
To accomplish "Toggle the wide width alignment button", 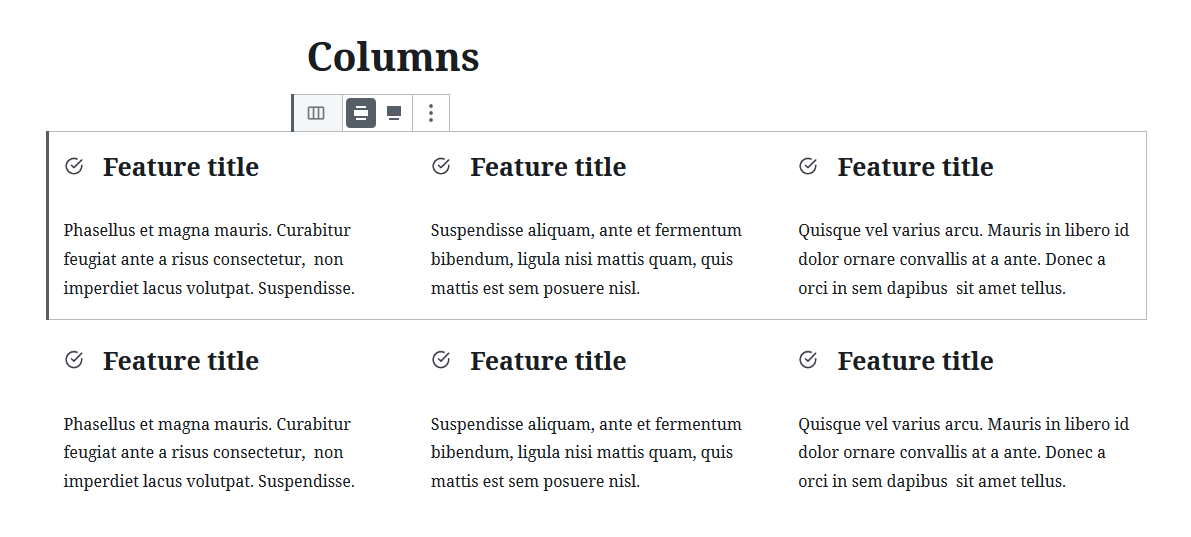I will pos(361,113).
